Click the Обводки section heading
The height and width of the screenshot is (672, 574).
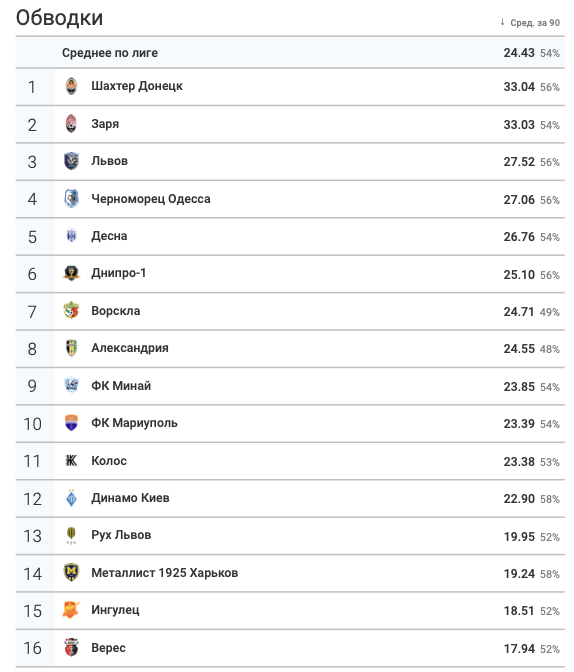click(60, 18)
